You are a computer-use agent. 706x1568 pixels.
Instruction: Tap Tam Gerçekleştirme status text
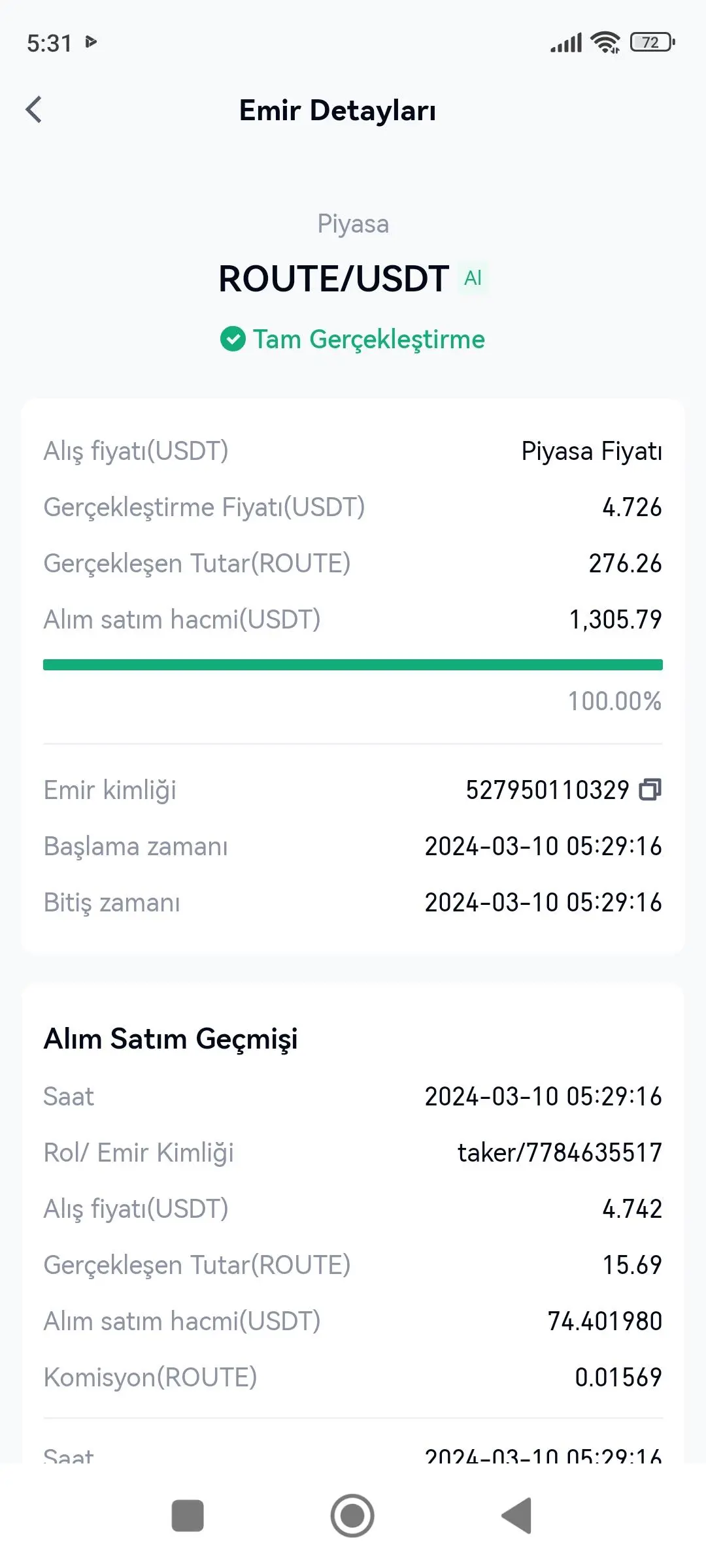click(369, 340)
